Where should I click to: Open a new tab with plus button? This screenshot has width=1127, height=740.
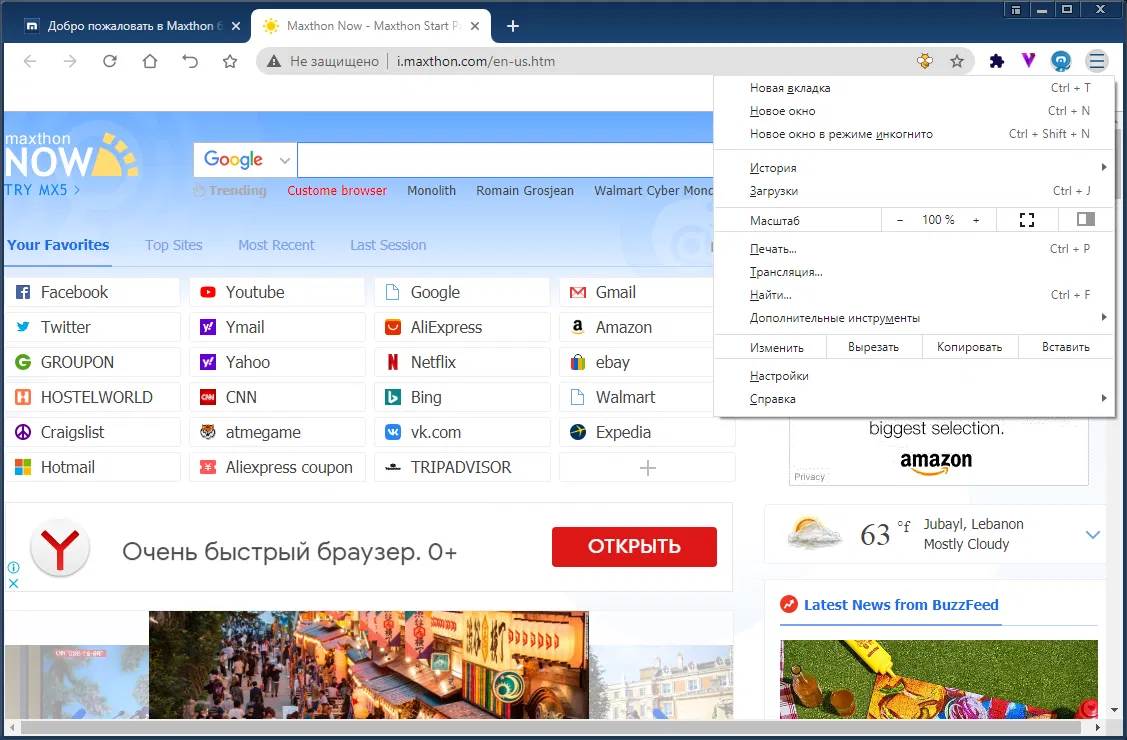click(512, 26)
